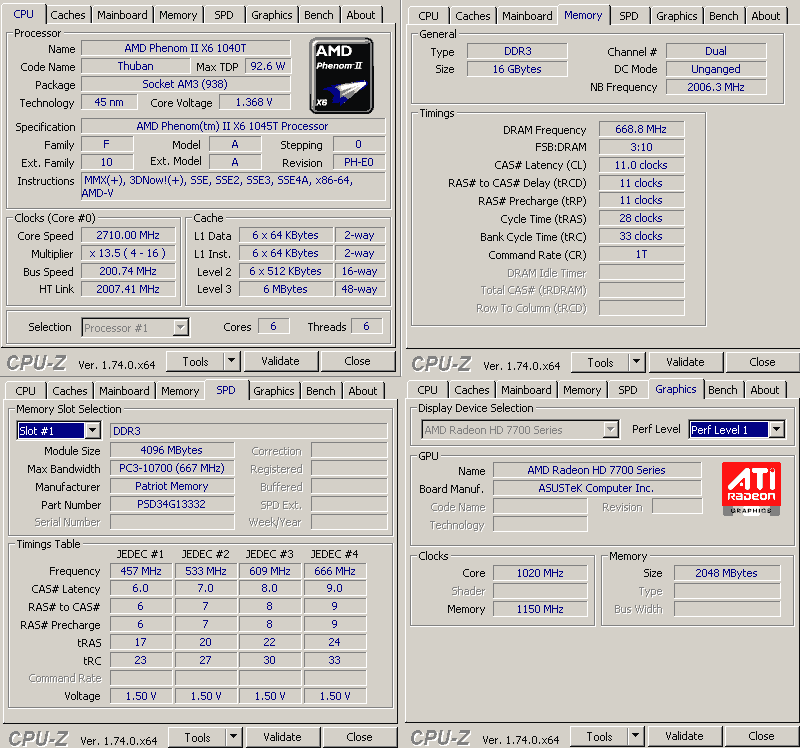Select SPD tab in Memory window
The height and width of the screenshot is (748, 800).
click(629, 16)
